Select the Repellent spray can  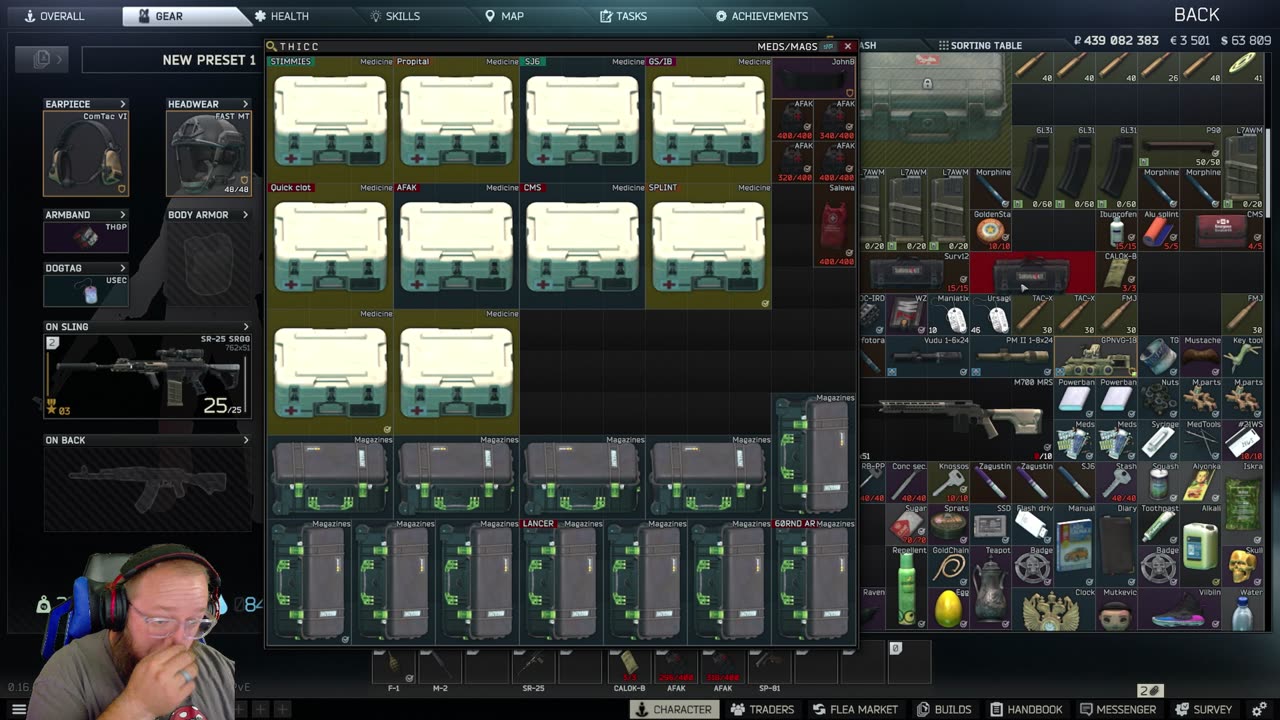[905, 588]
